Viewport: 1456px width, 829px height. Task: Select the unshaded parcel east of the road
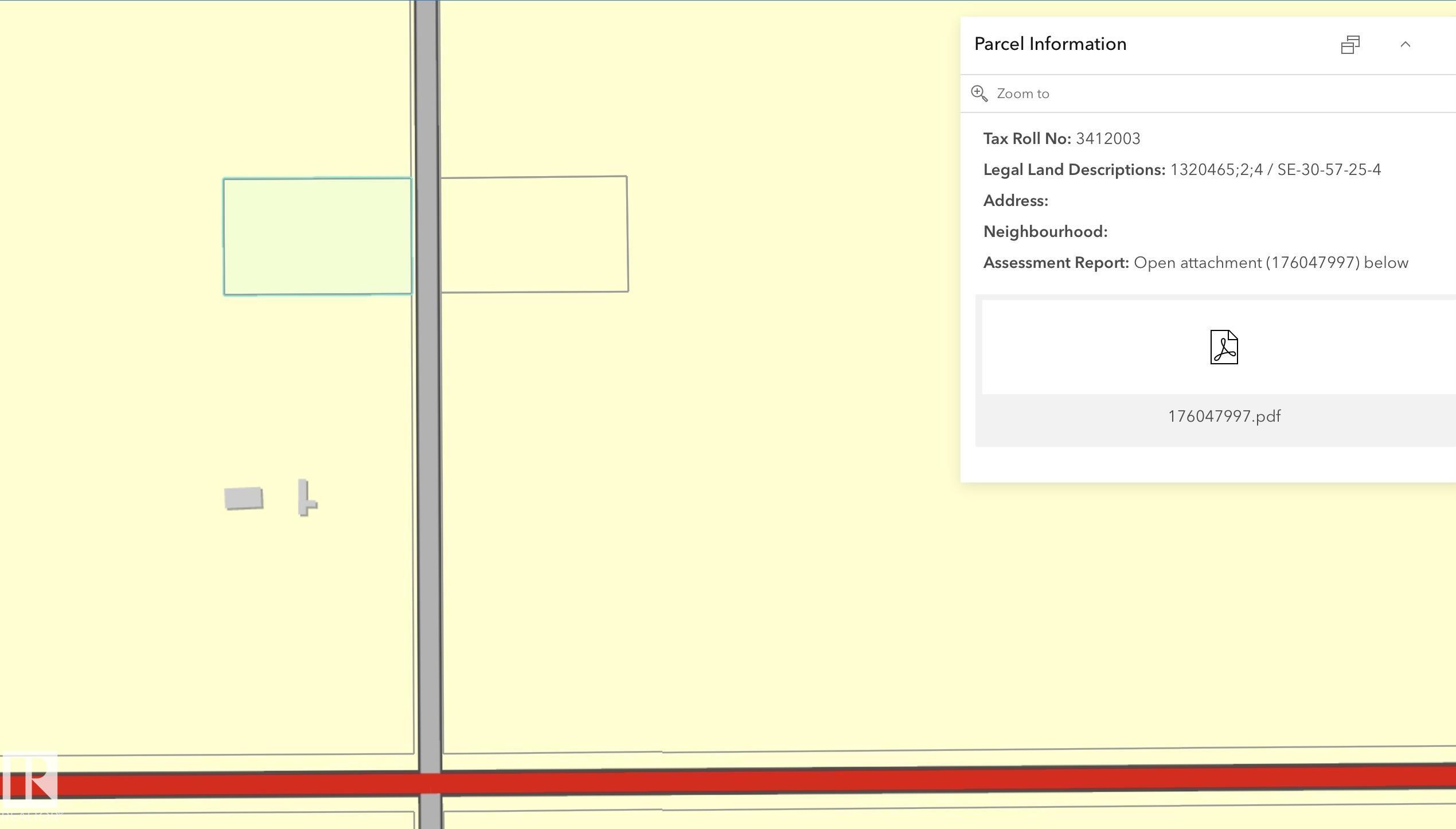tap(534, 234)
